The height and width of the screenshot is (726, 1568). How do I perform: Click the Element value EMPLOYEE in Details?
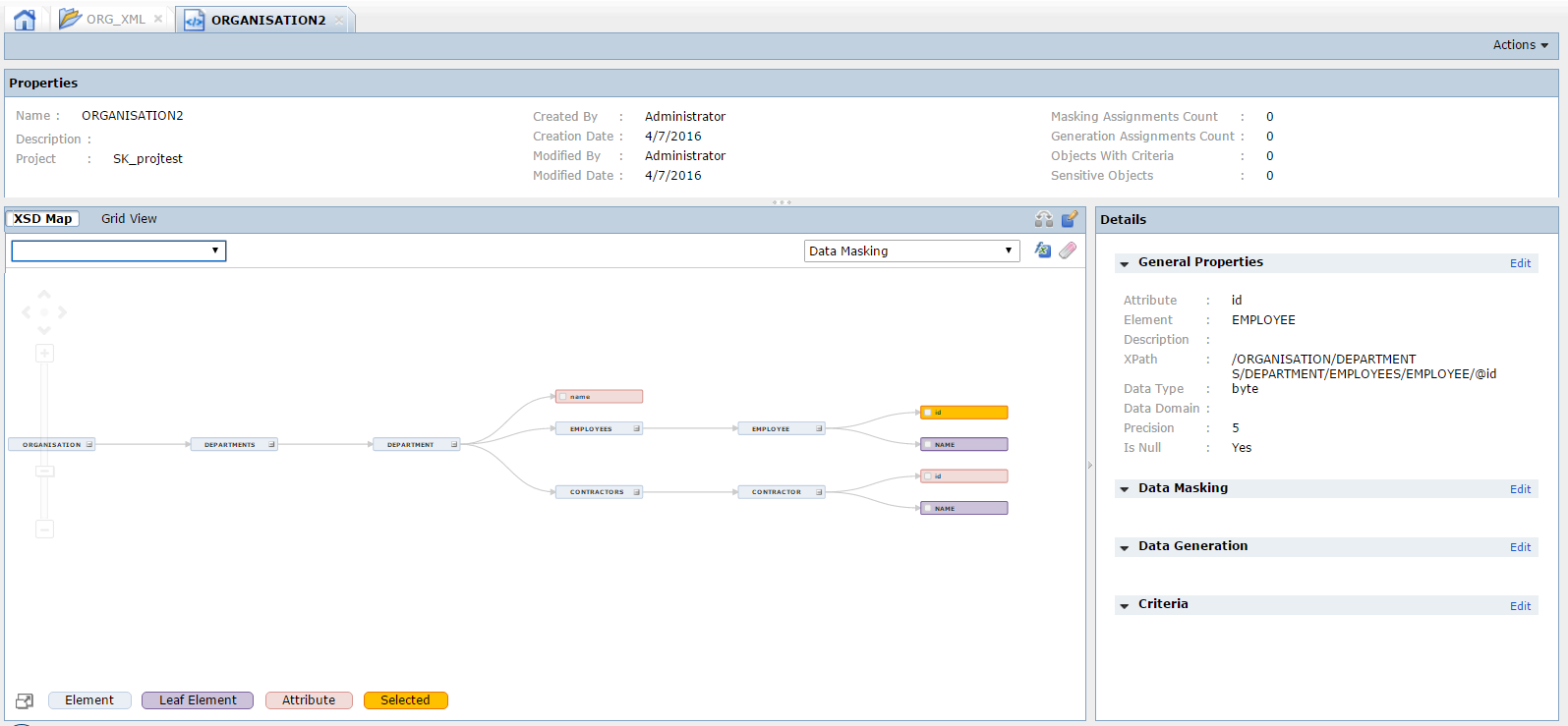pyautogui.click(x=1263, y=320)
